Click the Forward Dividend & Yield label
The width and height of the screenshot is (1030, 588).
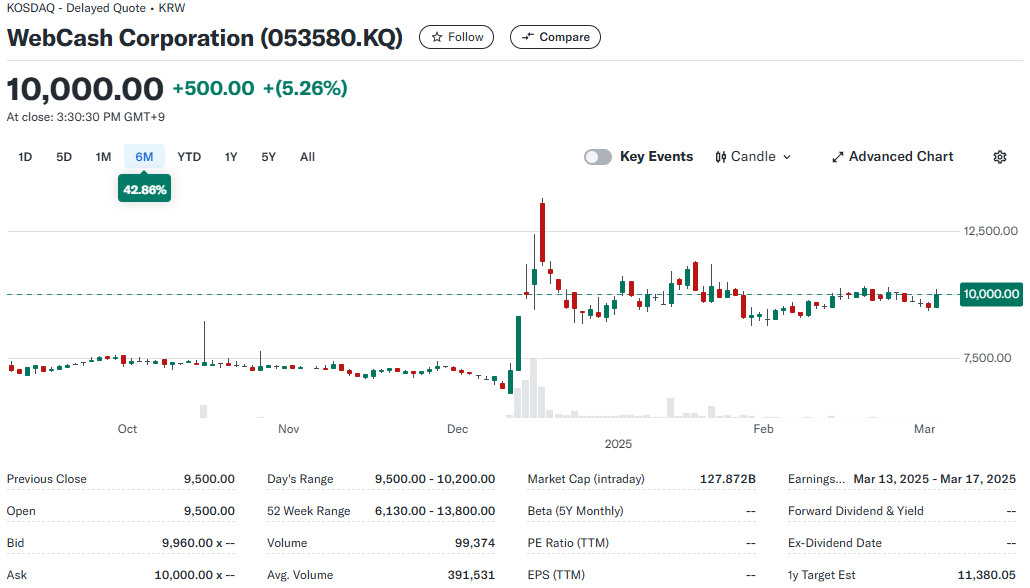pyautogui.click(x=855, y=511)
